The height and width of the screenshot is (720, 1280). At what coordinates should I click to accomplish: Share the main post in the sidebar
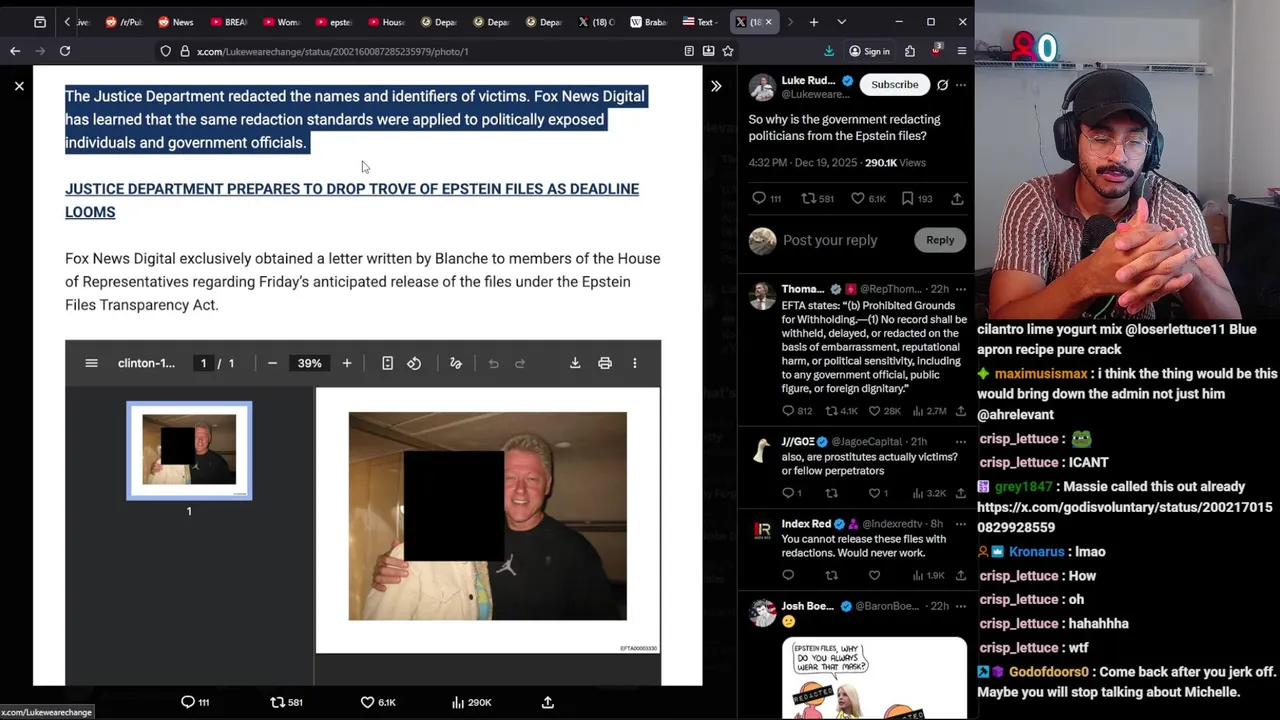pos(957,199)
